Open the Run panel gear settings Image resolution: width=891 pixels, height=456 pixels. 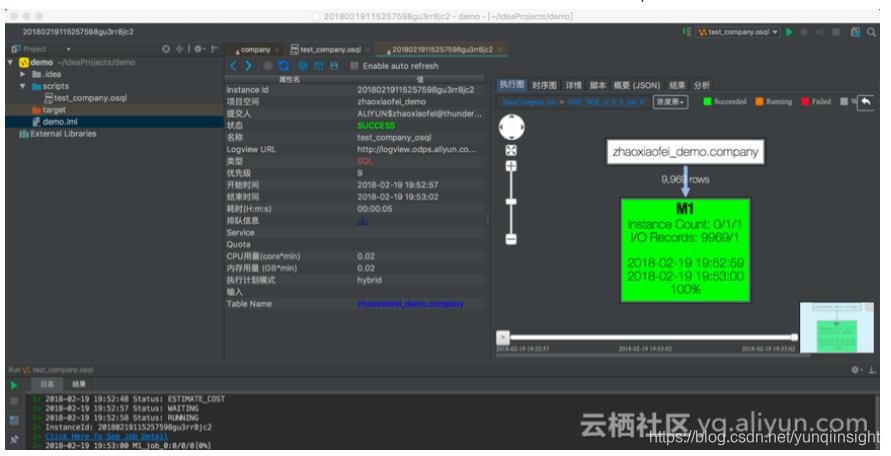pyautogui.click(x=855, y=370)
